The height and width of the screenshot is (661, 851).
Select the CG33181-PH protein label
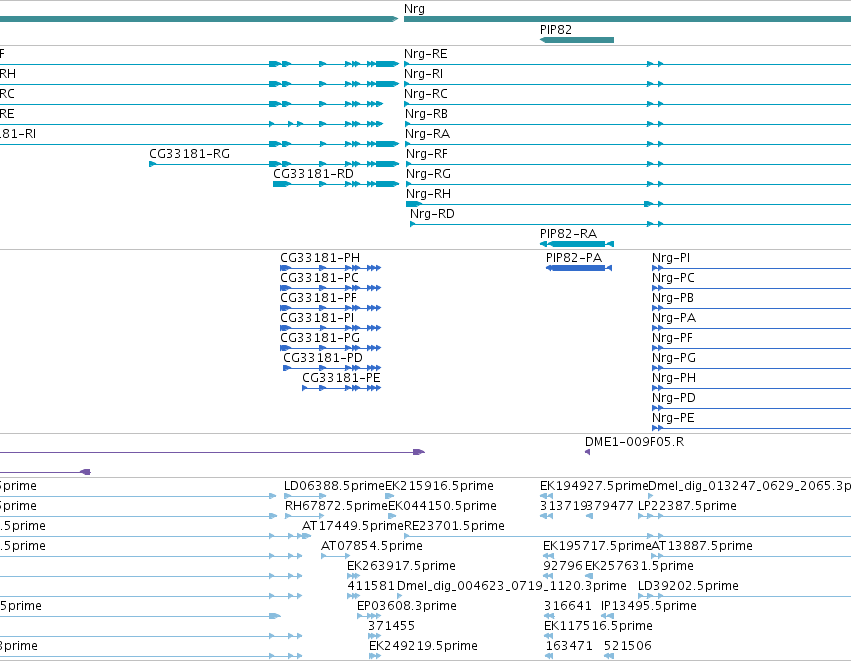tap(320, 258)
